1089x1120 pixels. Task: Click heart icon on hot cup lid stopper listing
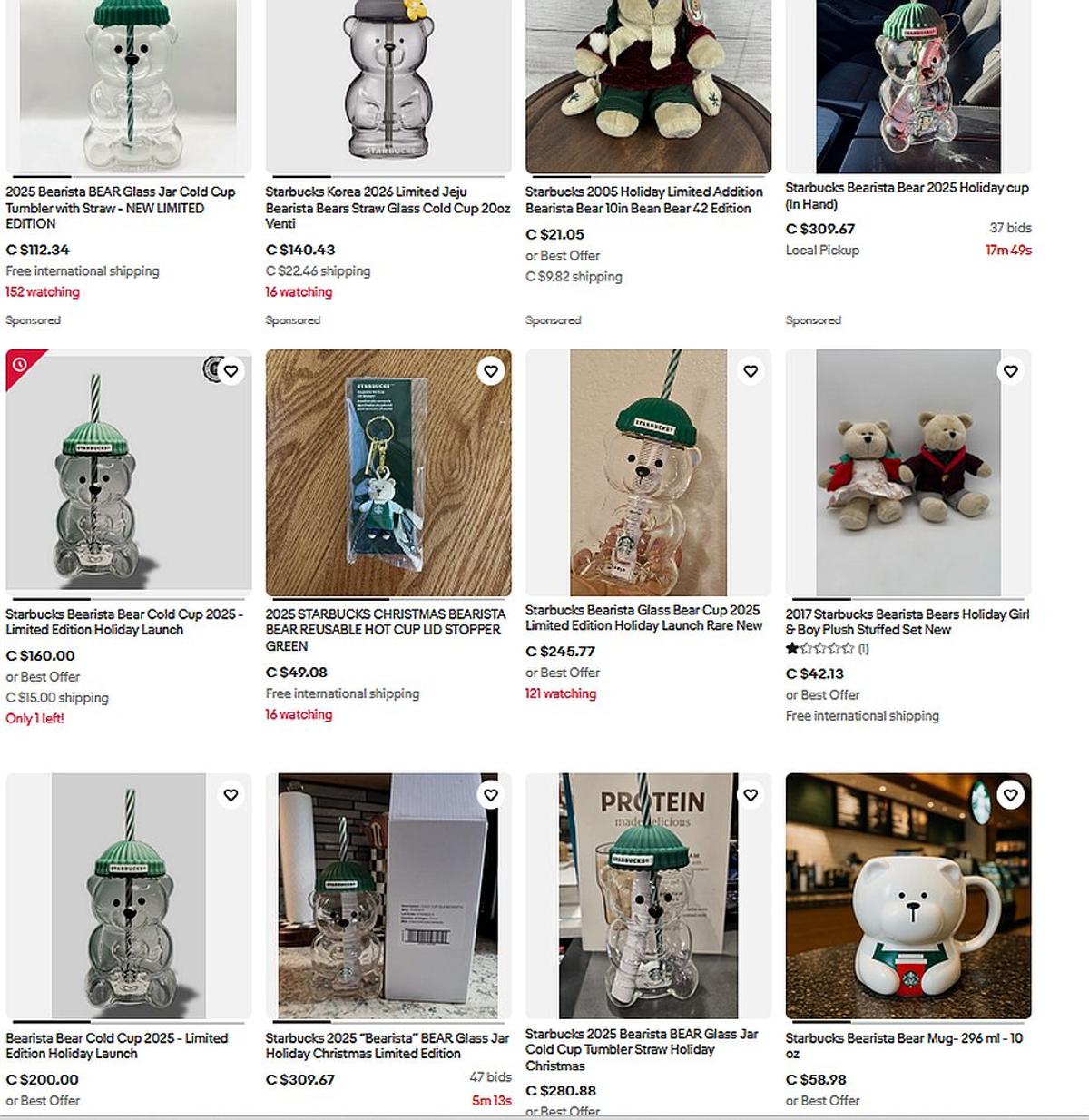point(491,371)
